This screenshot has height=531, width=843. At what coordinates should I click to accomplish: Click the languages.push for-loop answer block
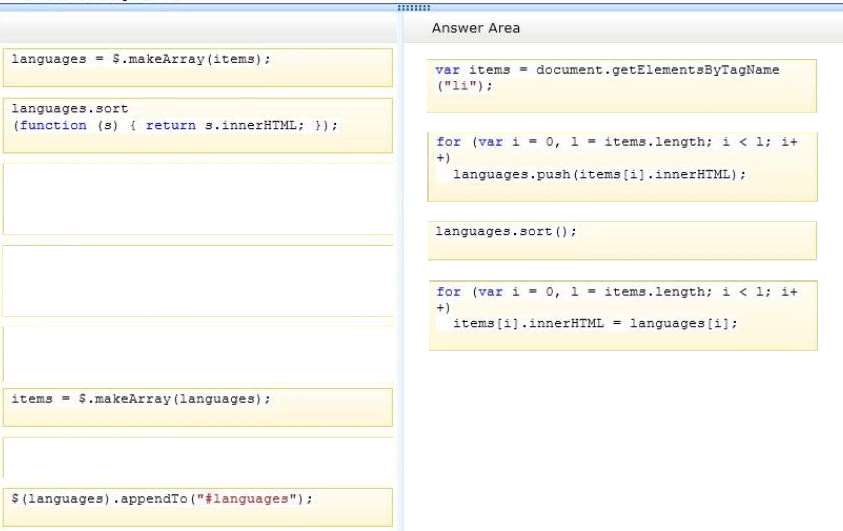(623, 167)
